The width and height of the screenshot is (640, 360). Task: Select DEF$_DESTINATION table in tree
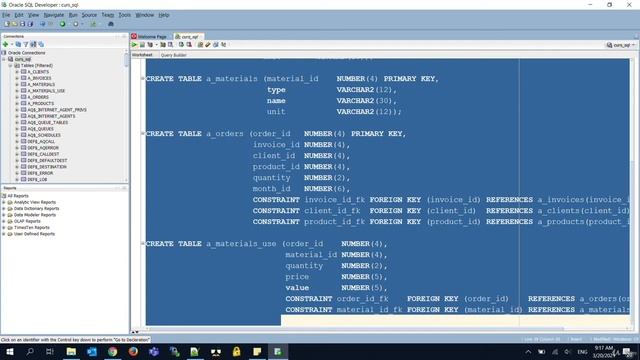(47, 167)
